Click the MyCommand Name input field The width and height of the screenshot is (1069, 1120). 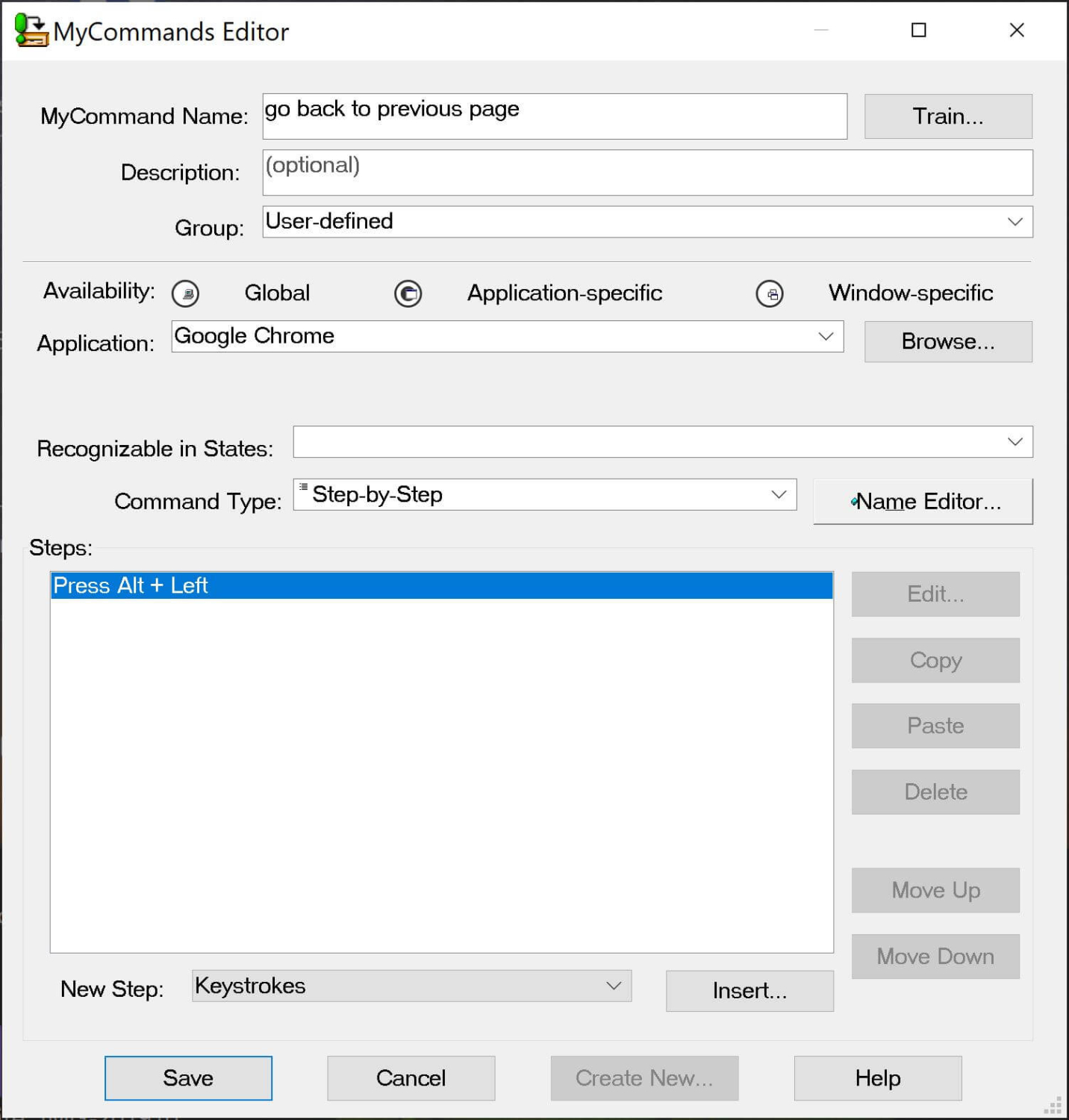tap(554, 116)
